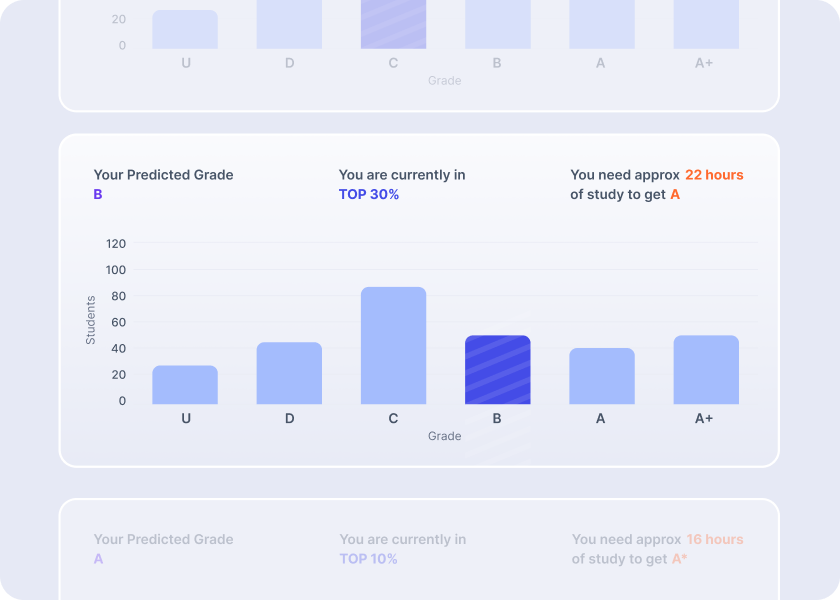Screen dimensions: 840x600
Task: Click the 'Students' vertical axis title
Action: click(x=91, y=320)
